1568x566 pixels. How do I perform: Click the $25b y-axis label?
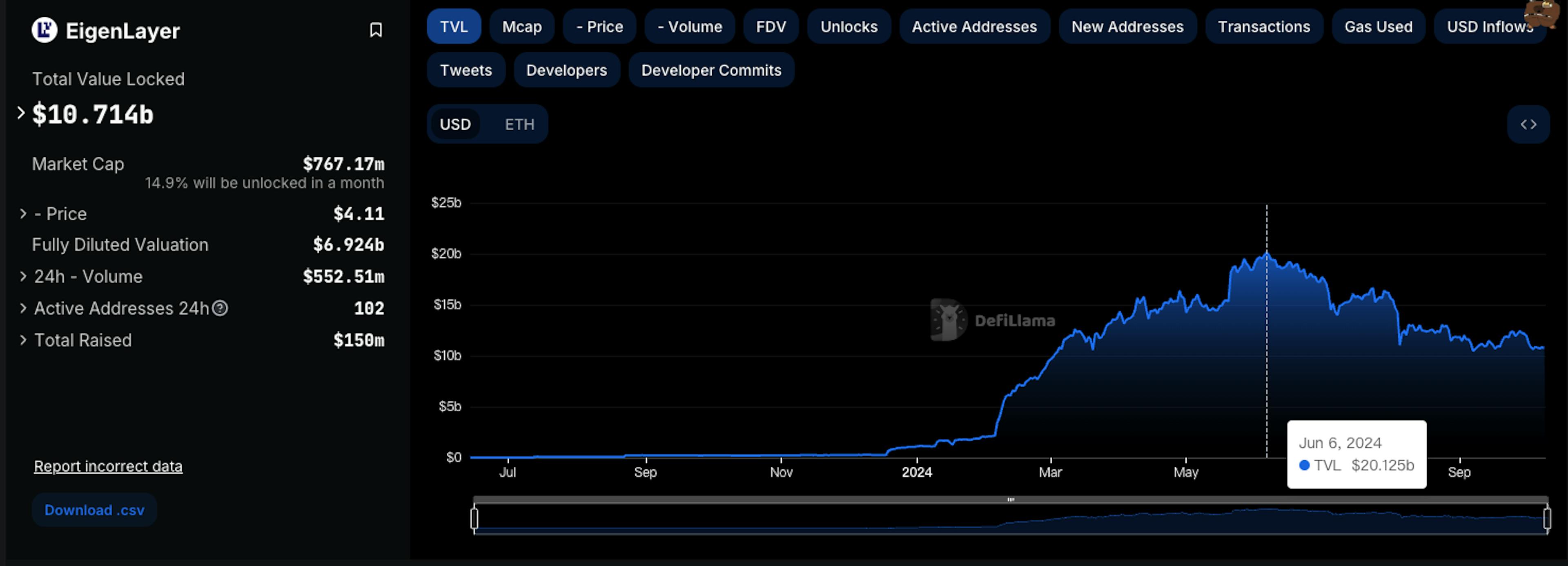446,203
